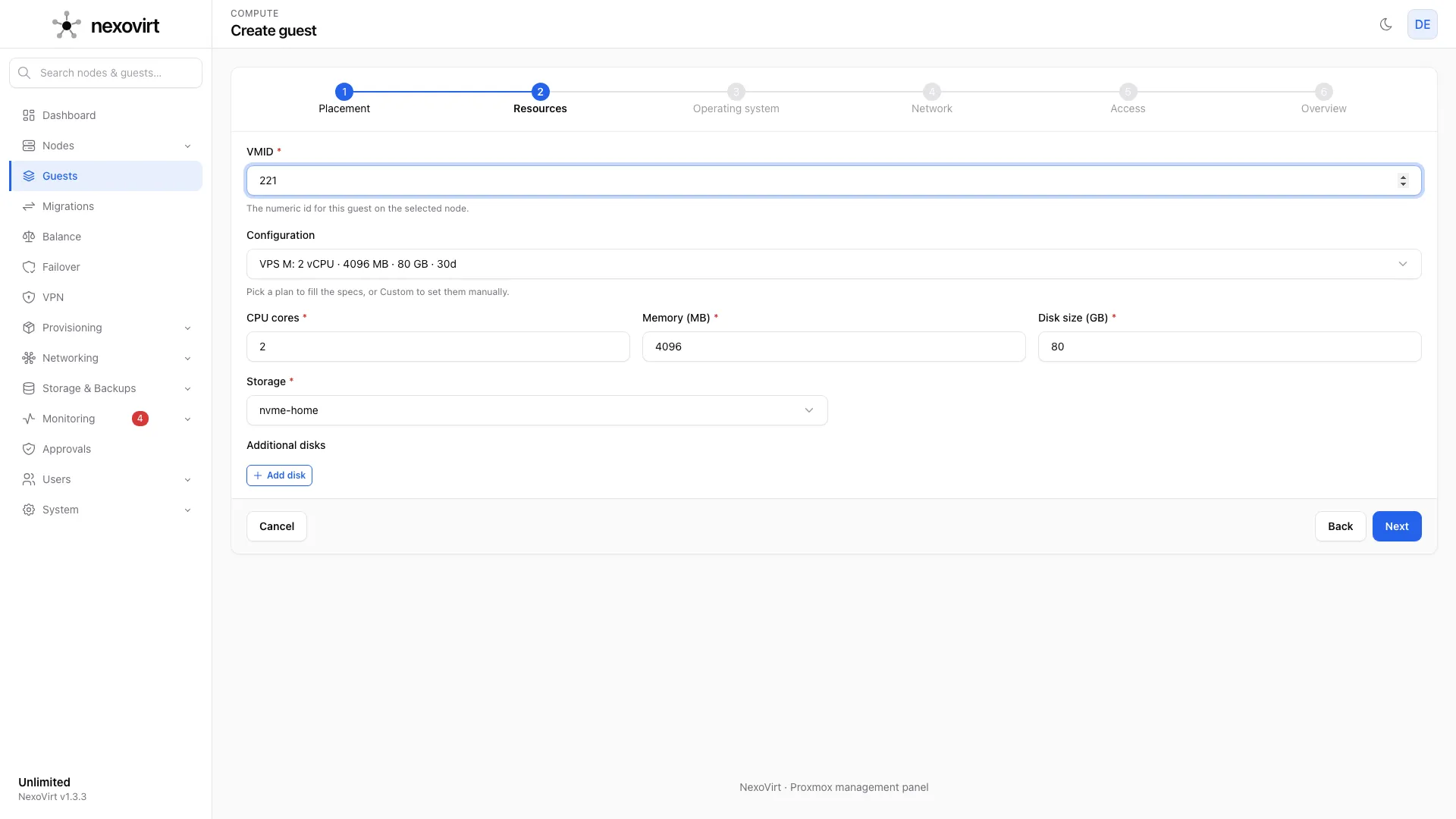Viewport: 1456px width, 819px height.
Task: Focus the Disk size (GB) input
Action: coord(1229,347)
